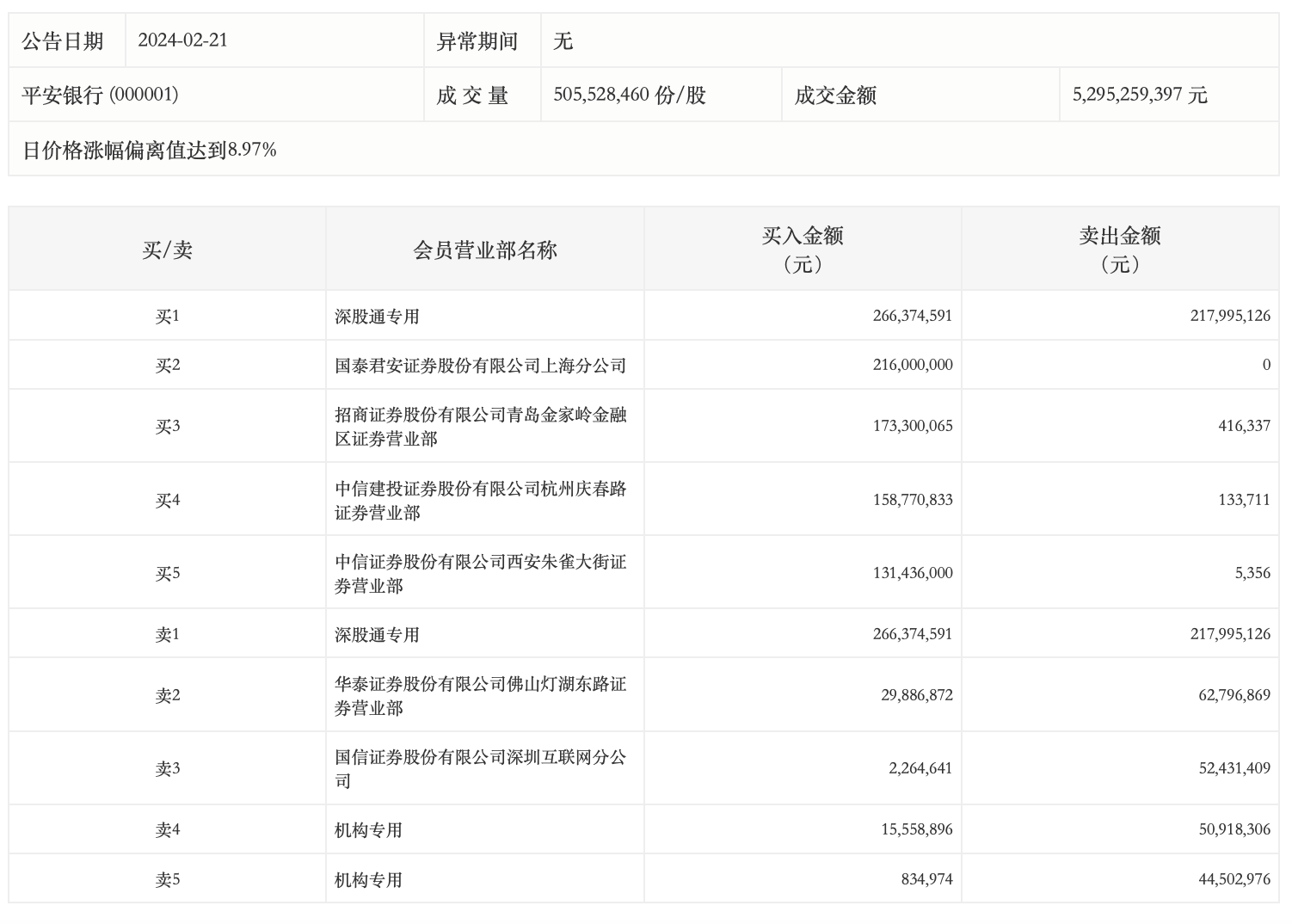The image size is (1292, 924).
Task: Open 中信证券西安朱雀大街证券营业部 entry
Action: click(480, 574)
